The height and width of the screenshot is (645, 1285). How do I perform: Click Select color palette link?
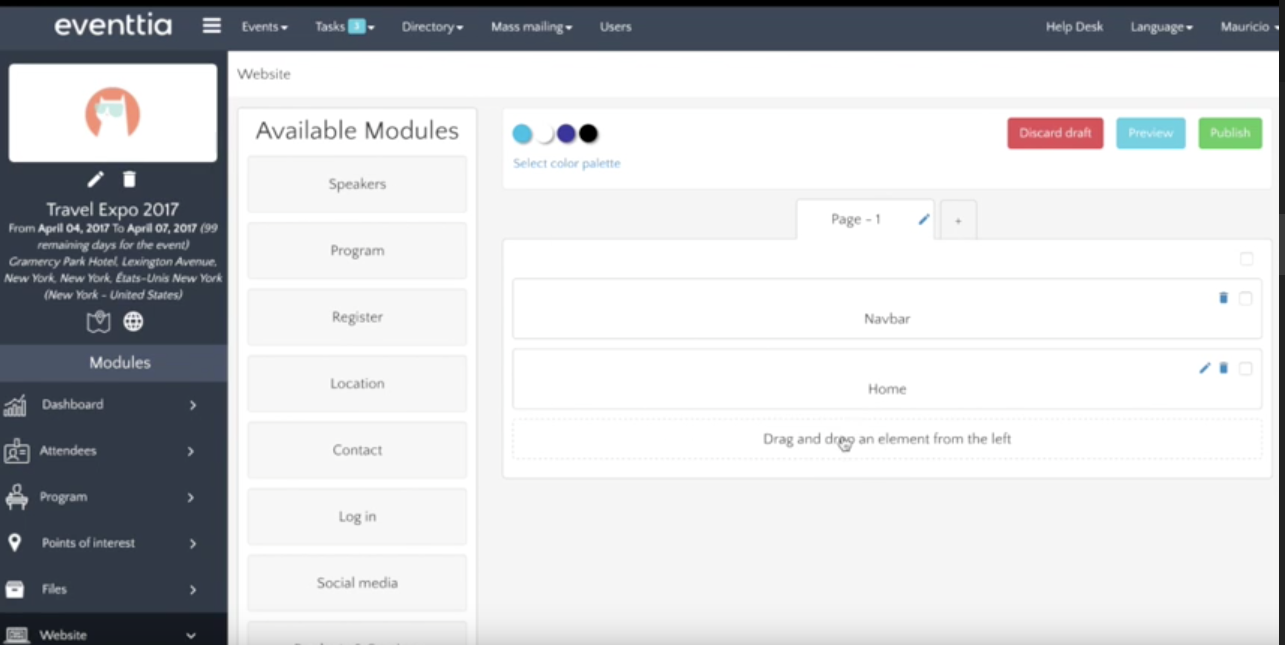coord(567,163)
